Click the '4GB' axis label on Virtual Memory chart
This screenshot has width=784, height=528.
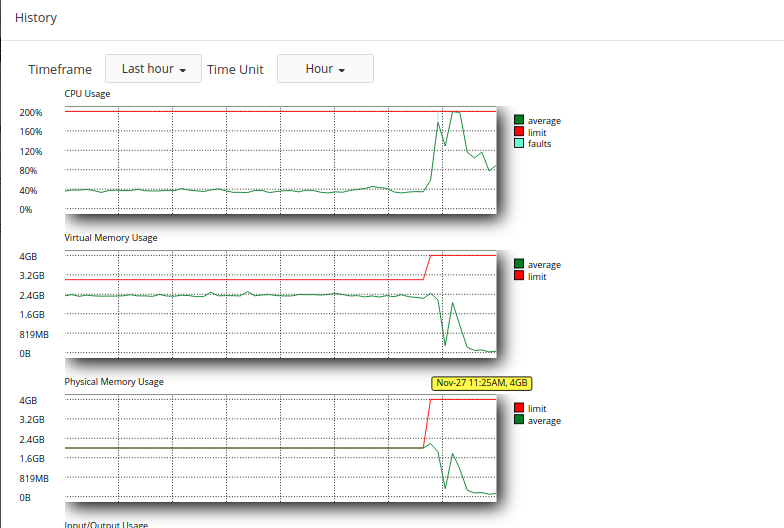[28, 256]
